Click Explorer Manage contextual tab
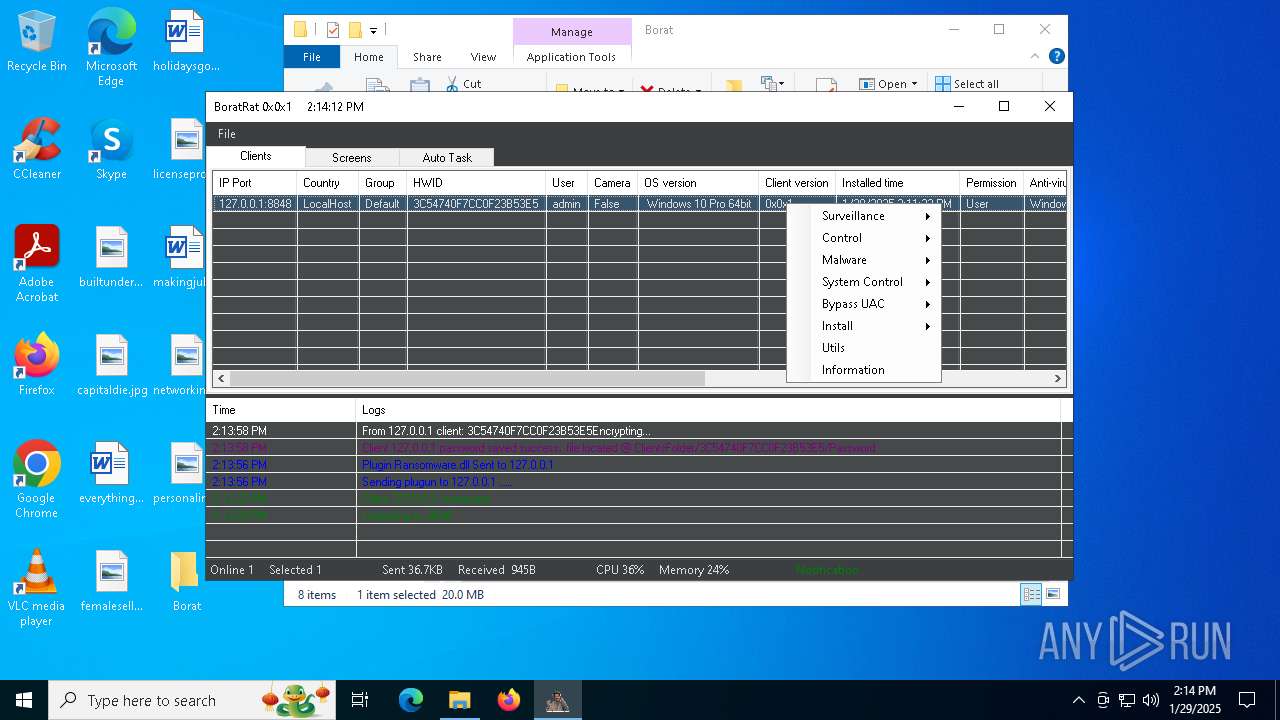The height and width of the screenshot is (720, 1280). 572,32
